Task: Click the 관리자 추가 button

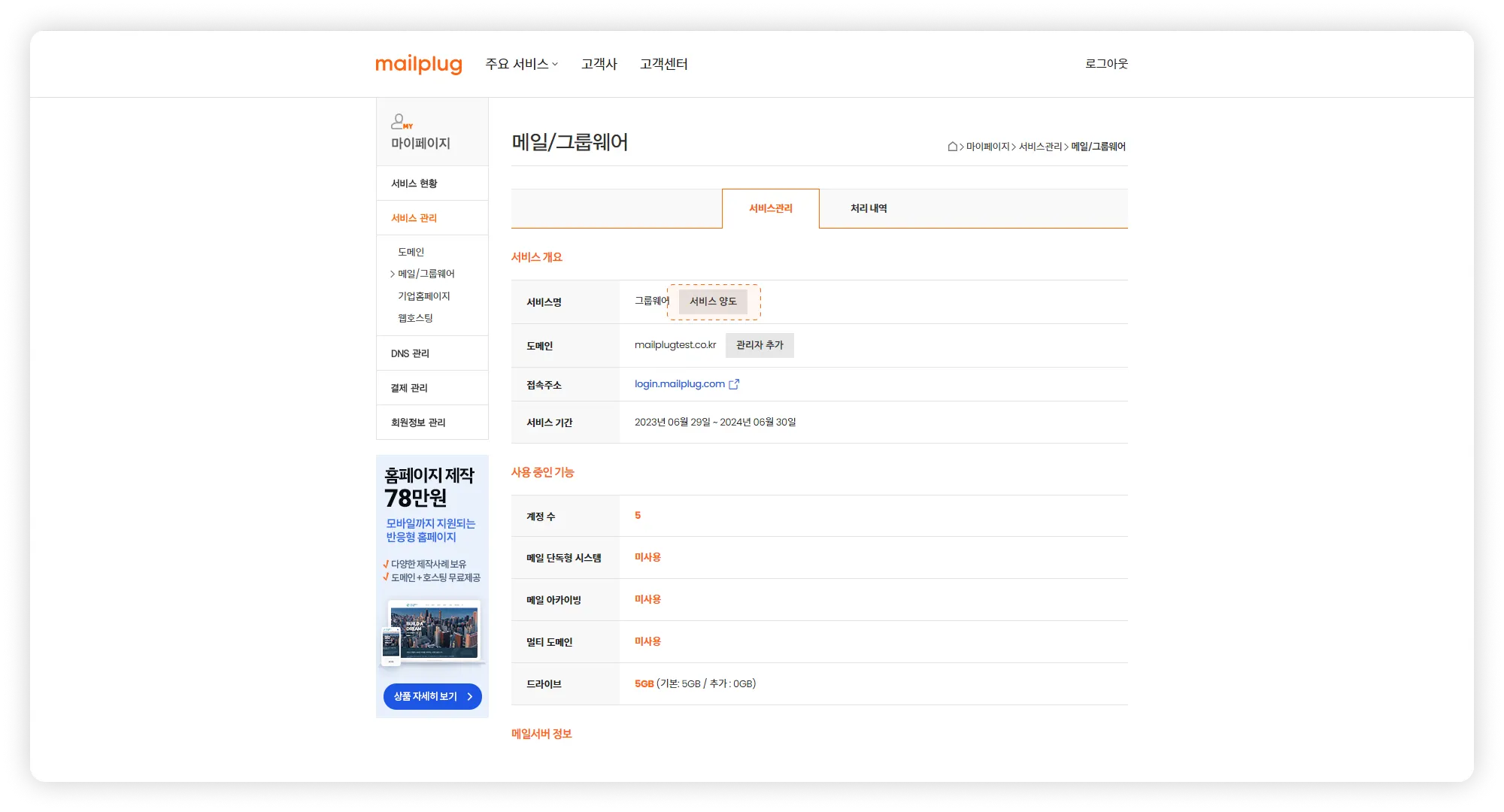Action: 760,345
